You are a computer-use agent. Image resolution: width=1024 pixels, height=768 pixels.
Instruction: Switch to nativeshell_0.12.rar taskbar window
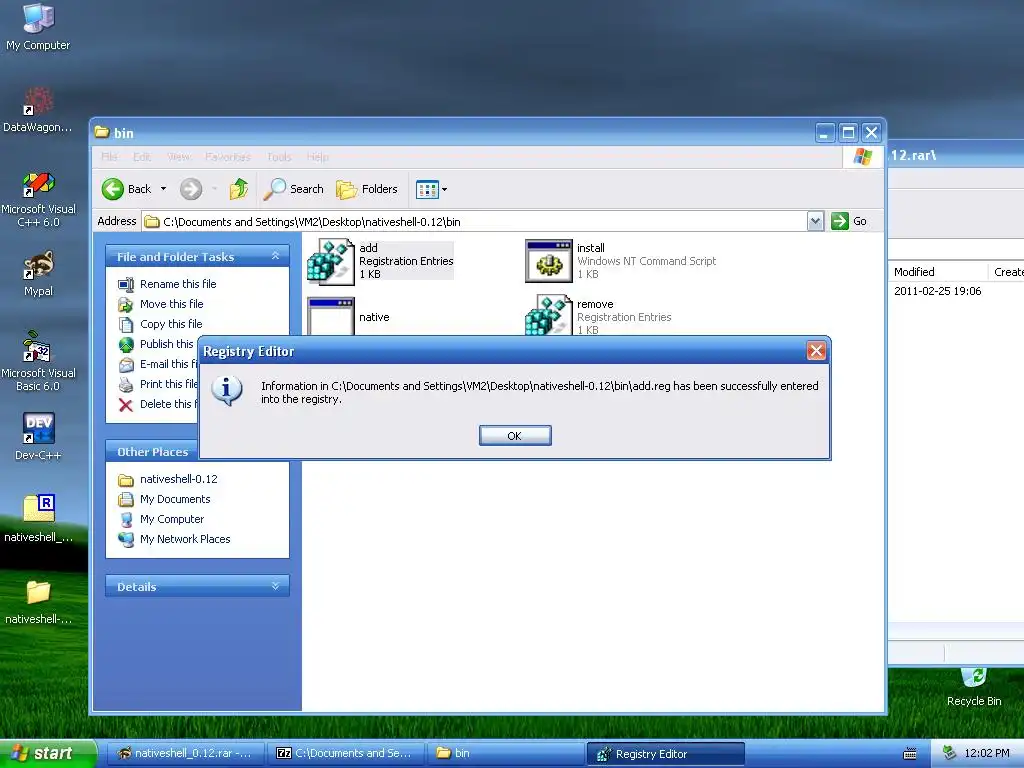point(185,754)
